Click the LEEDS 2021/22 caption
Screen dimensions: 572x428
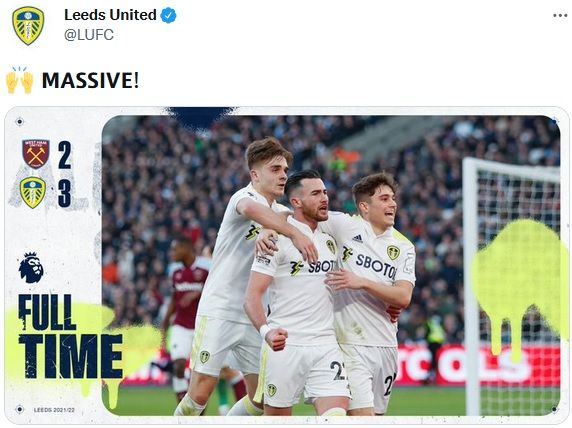54,410
